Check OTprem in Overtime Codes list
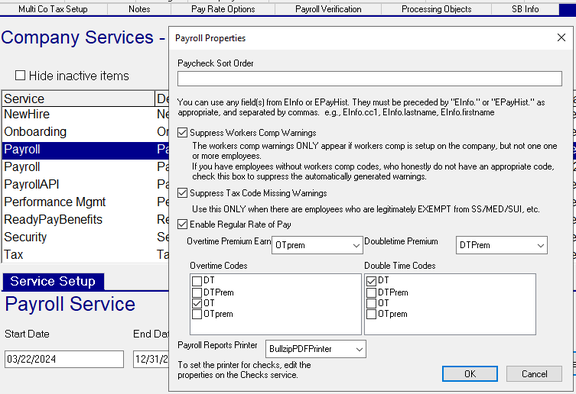 pyautogui.click(x=197, y=314)
